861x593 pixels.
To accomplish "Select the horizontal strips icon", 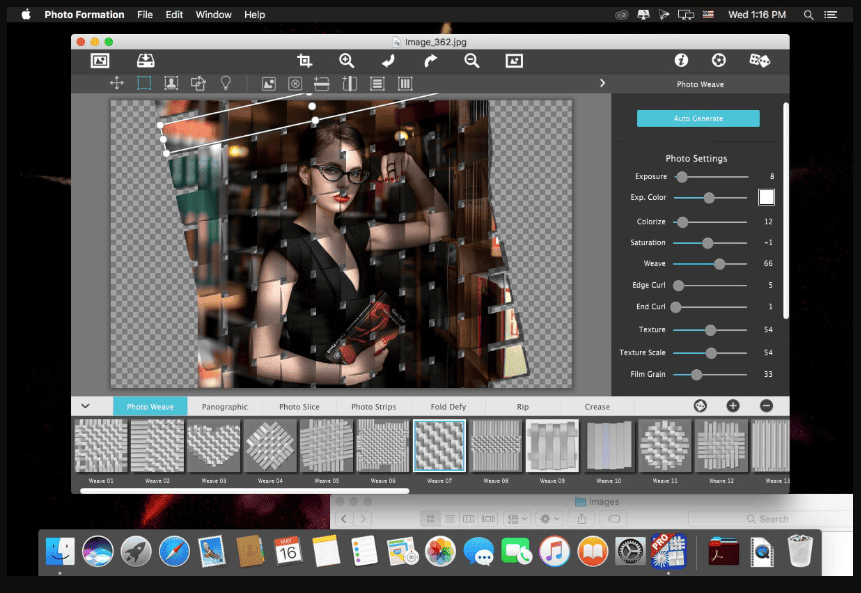I will [x=377, y=83].
